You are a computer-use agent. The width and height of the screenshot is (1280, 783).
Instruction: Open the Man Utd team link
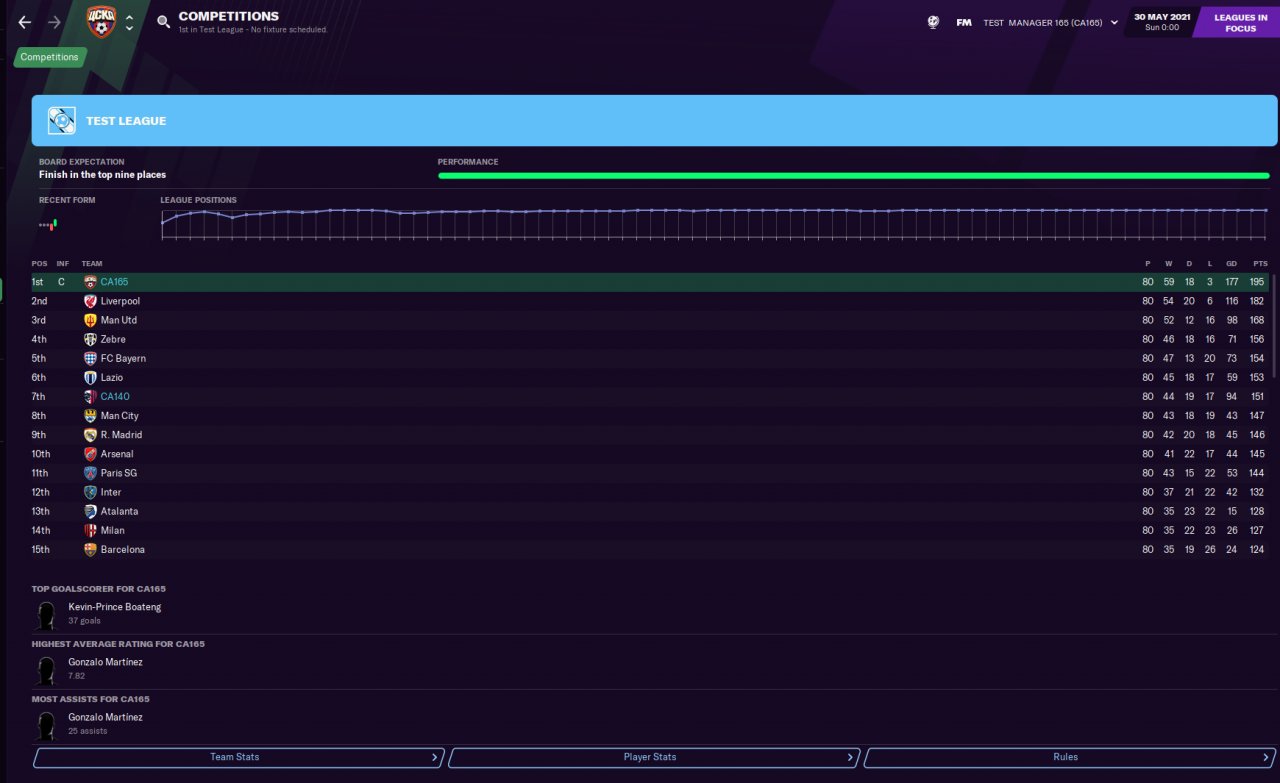[118, 320]
